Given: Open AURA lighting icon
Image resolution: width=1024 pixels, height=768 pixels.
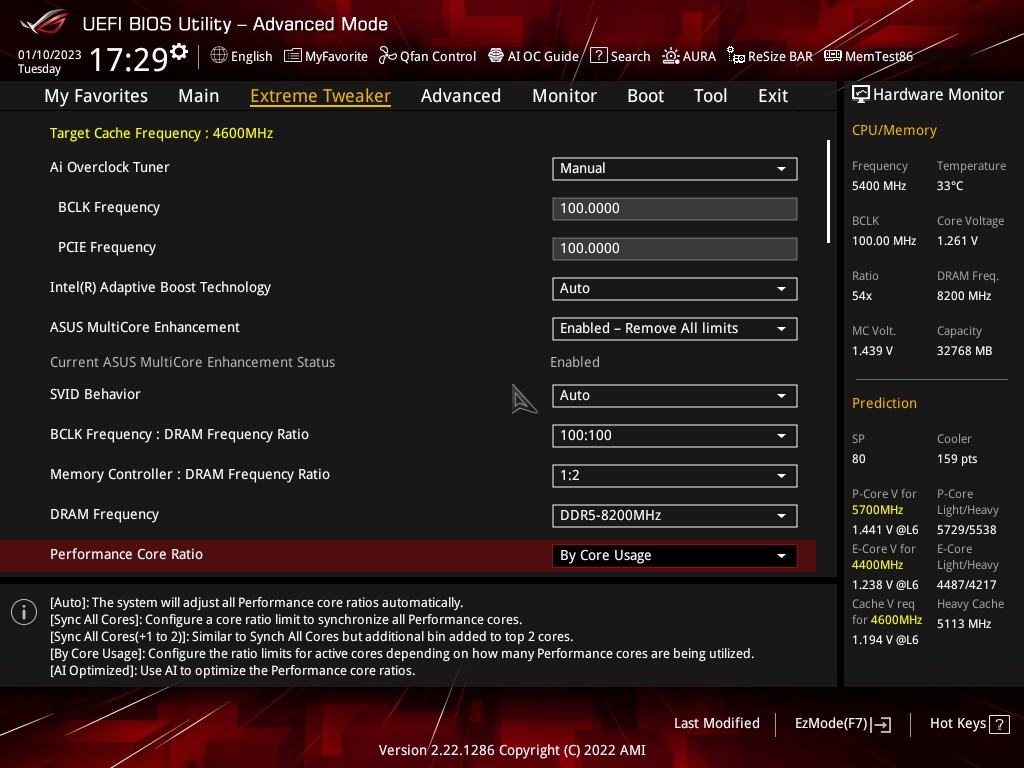Looking at the screenshot, I should click(x=671, y=56).
